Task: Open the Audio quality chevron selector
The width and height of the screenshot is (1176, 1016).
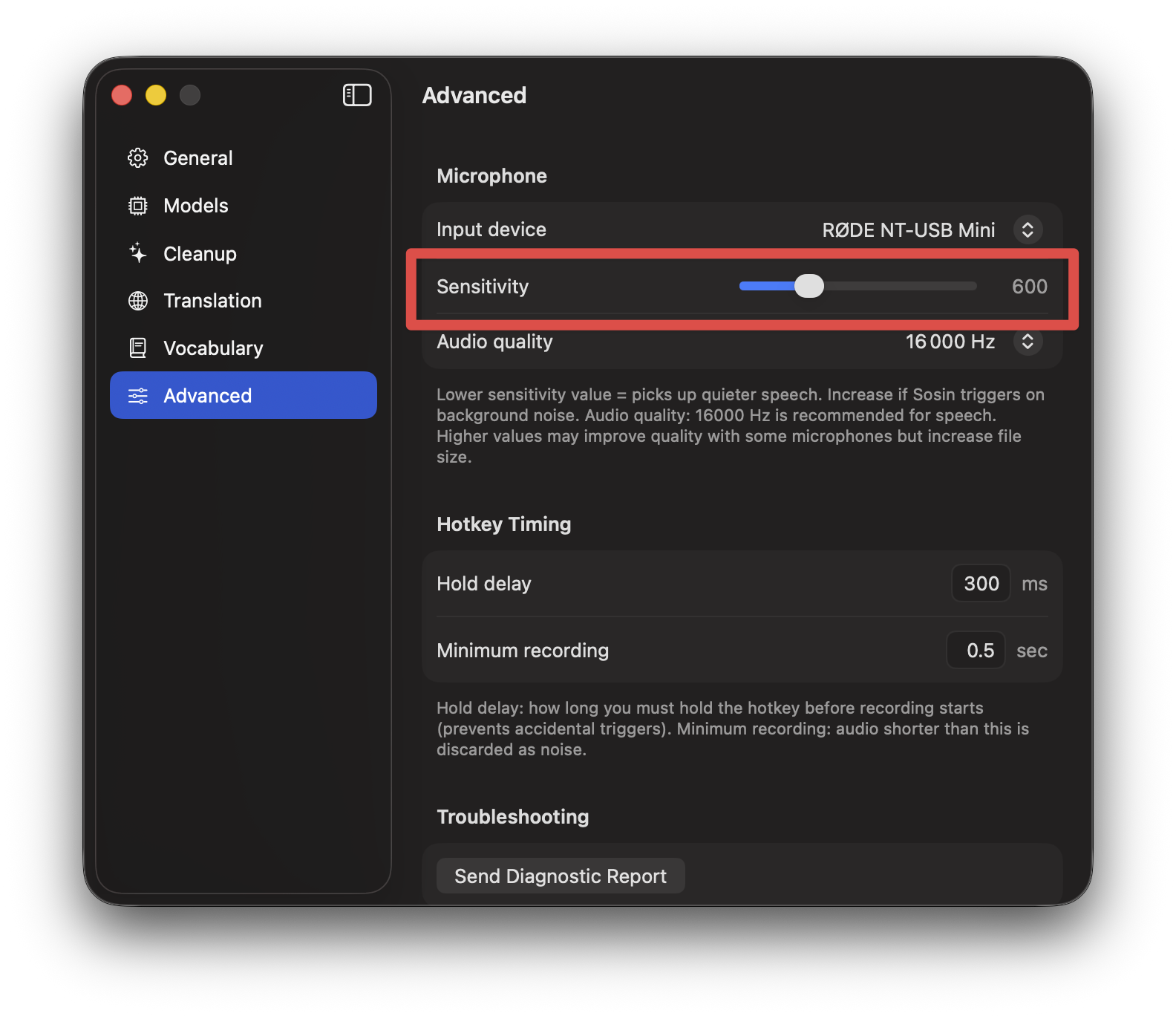Action: [x=1028, y=342]
